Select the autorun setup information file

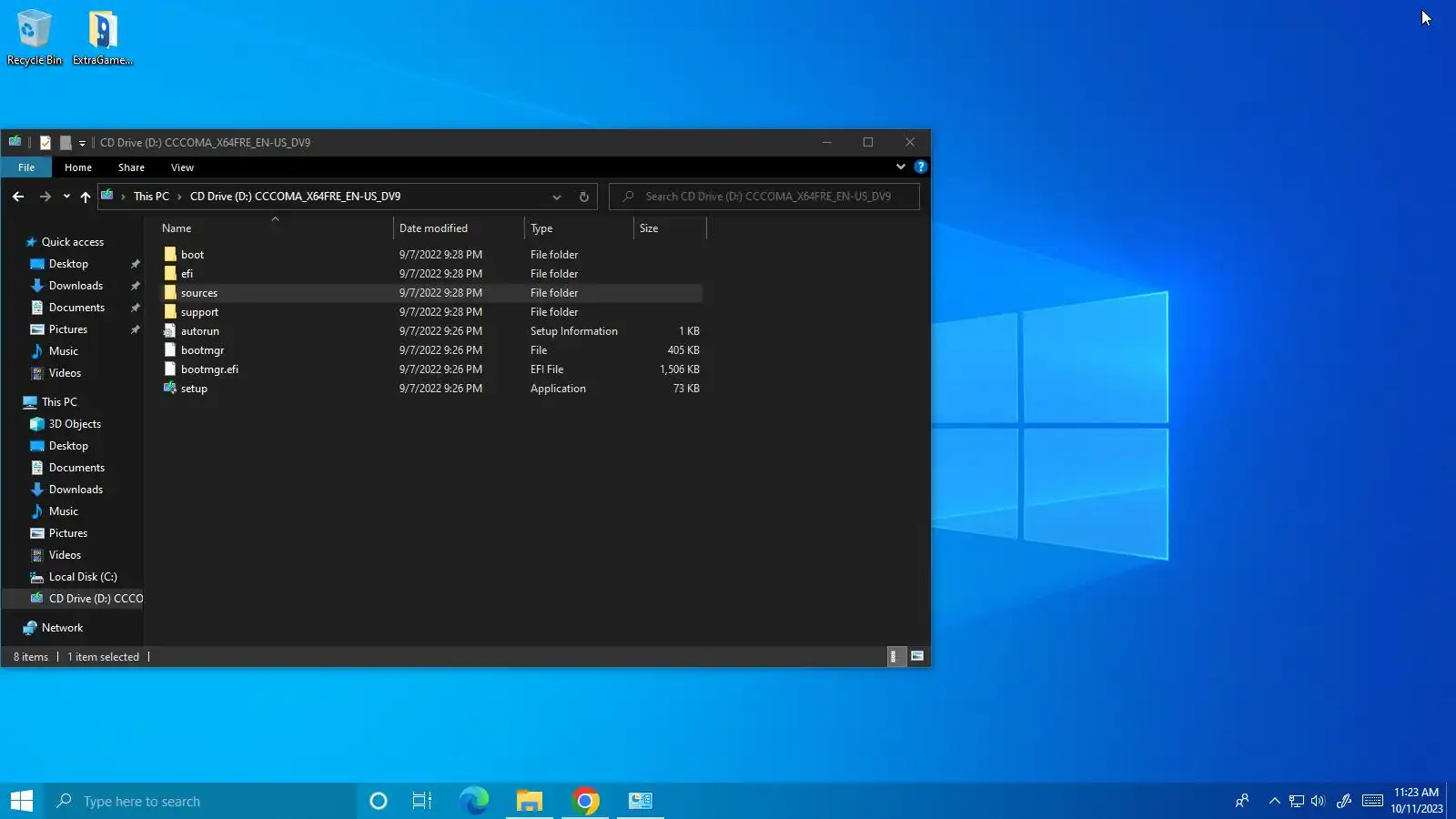(x=199, y=331)
